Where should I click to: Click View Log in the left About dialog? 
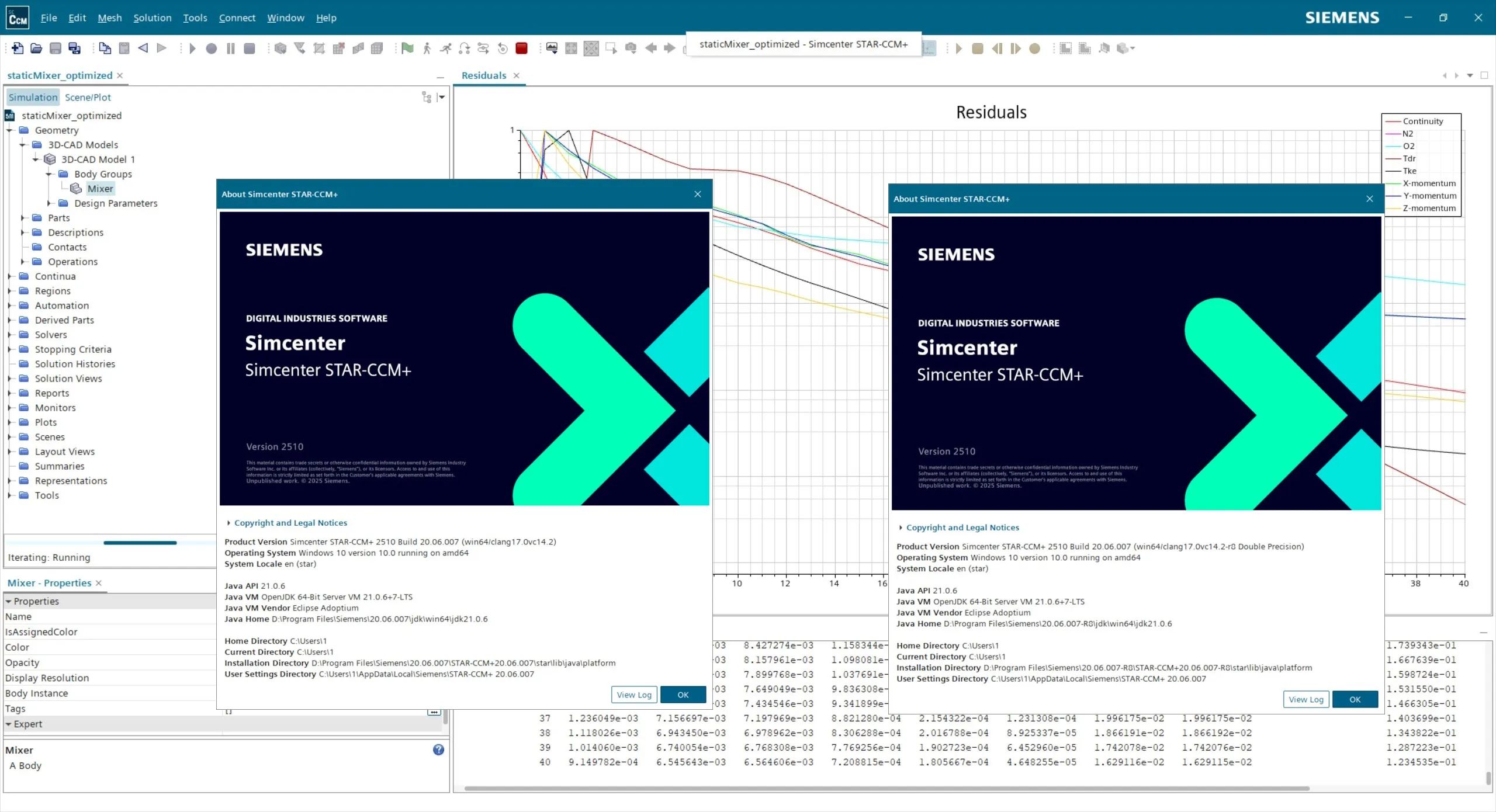pos(634,695)
